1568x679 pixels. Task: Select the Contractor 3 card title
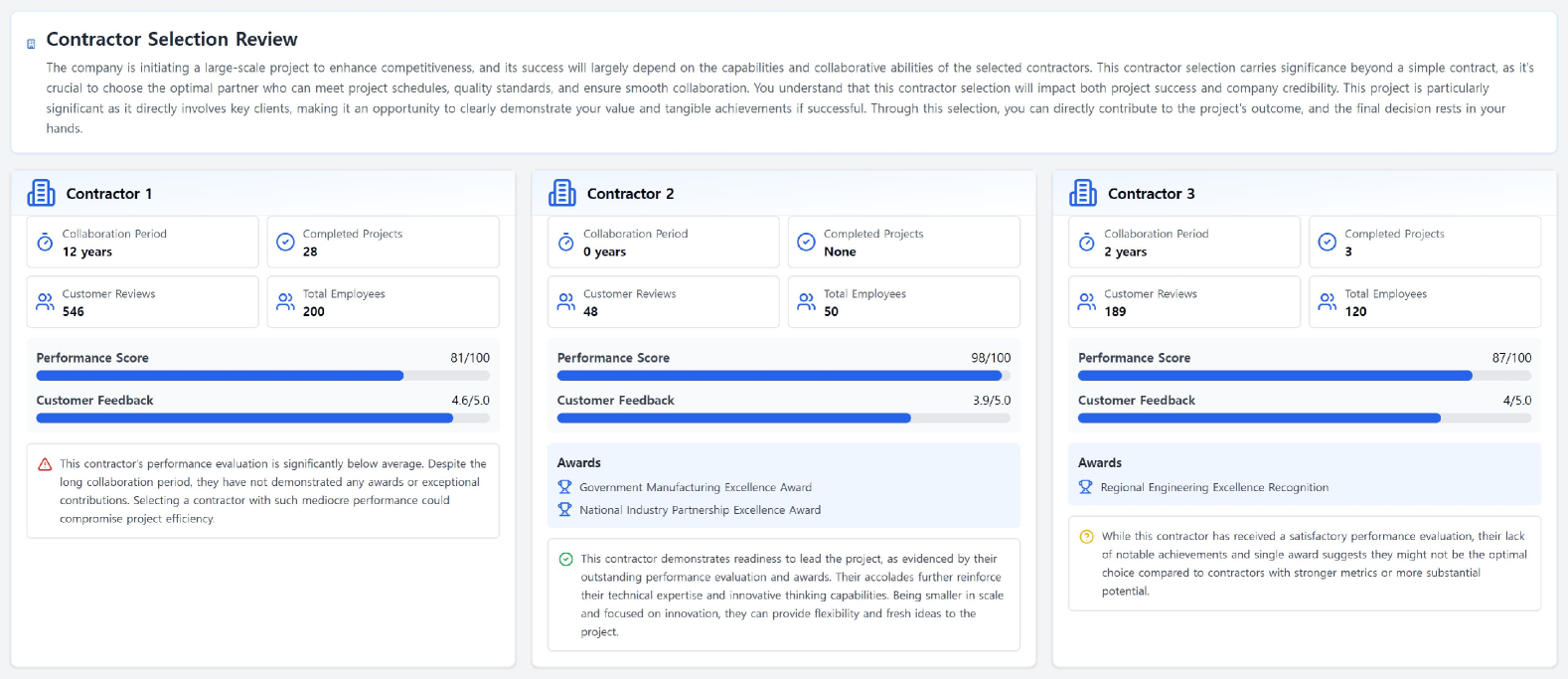tap(1151, 194)
